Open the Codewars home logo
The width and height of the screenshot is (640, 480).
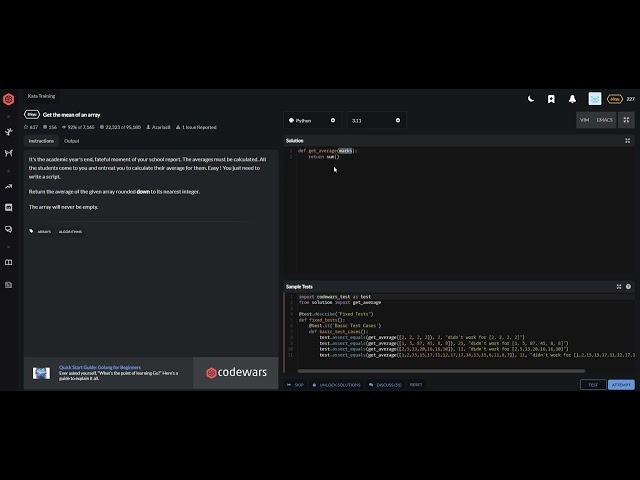pyautogui.click(x=9, y=99)
